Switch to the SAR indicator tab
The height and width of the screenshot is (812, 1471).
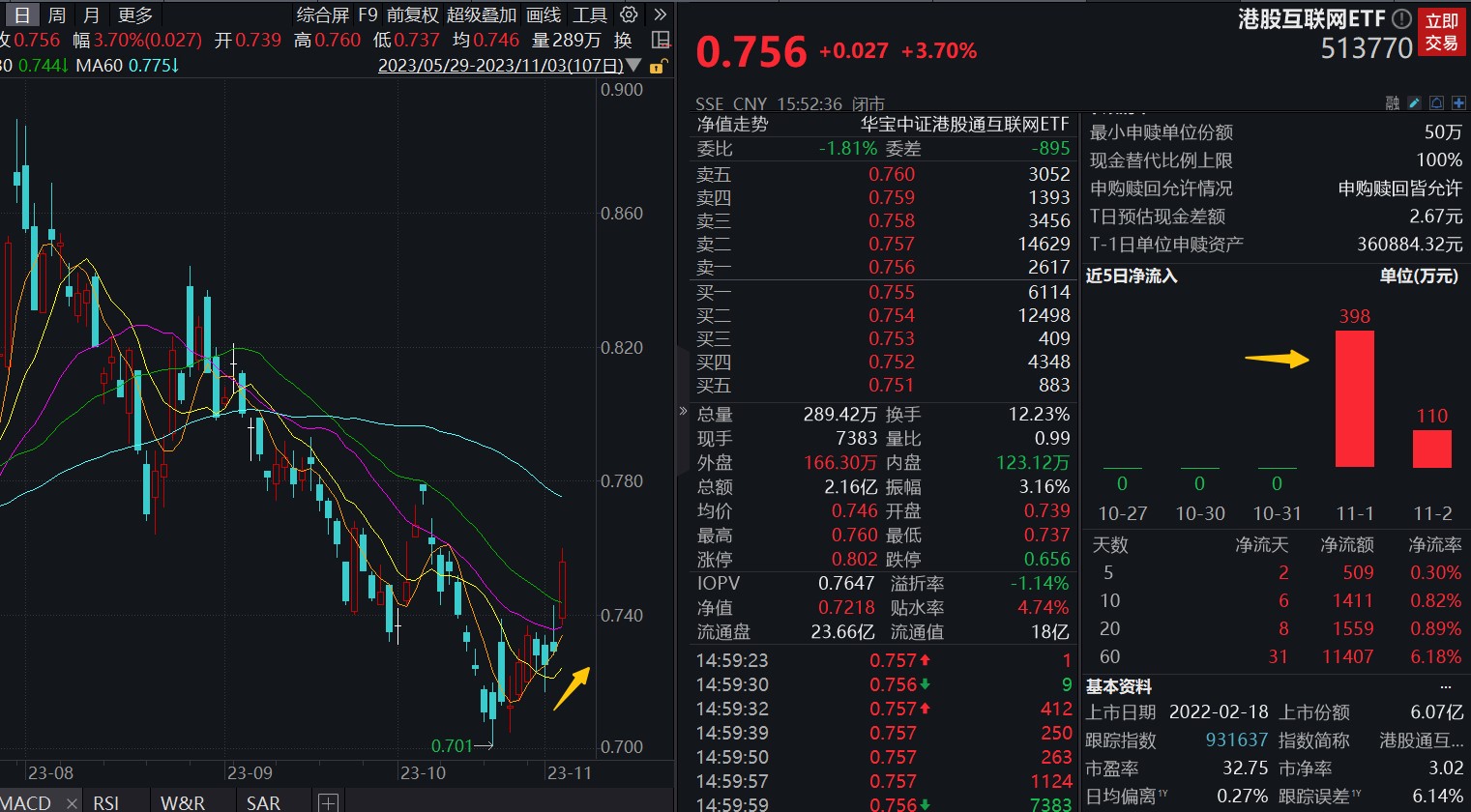[263, 803]
